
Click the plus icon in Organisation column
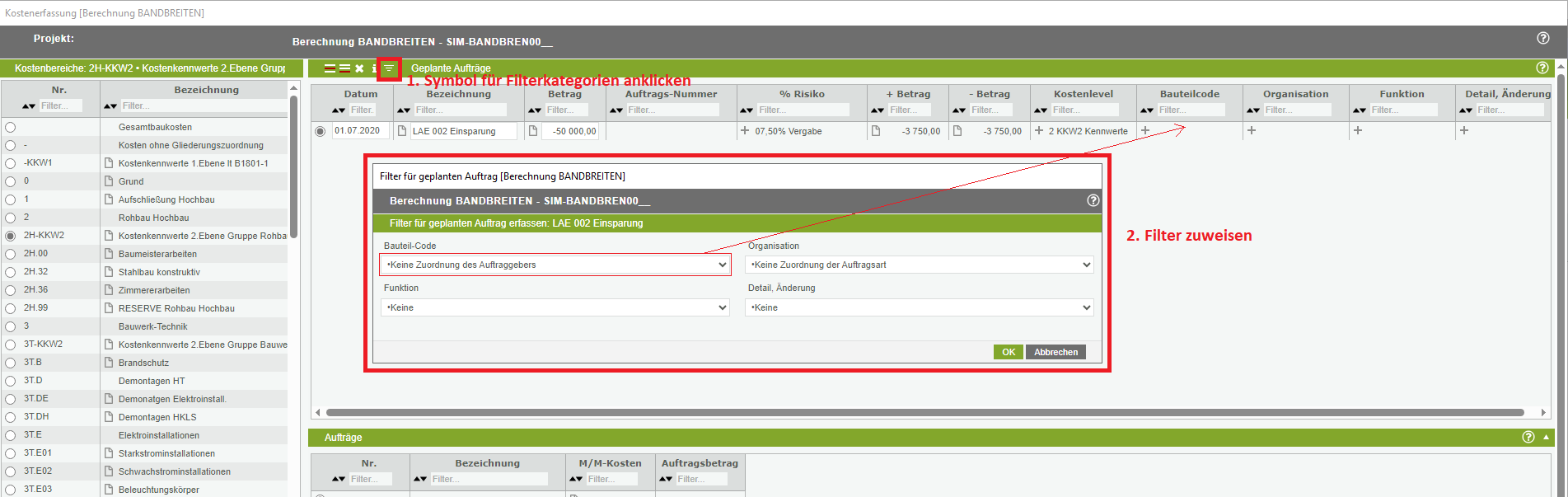[1251, 130]
